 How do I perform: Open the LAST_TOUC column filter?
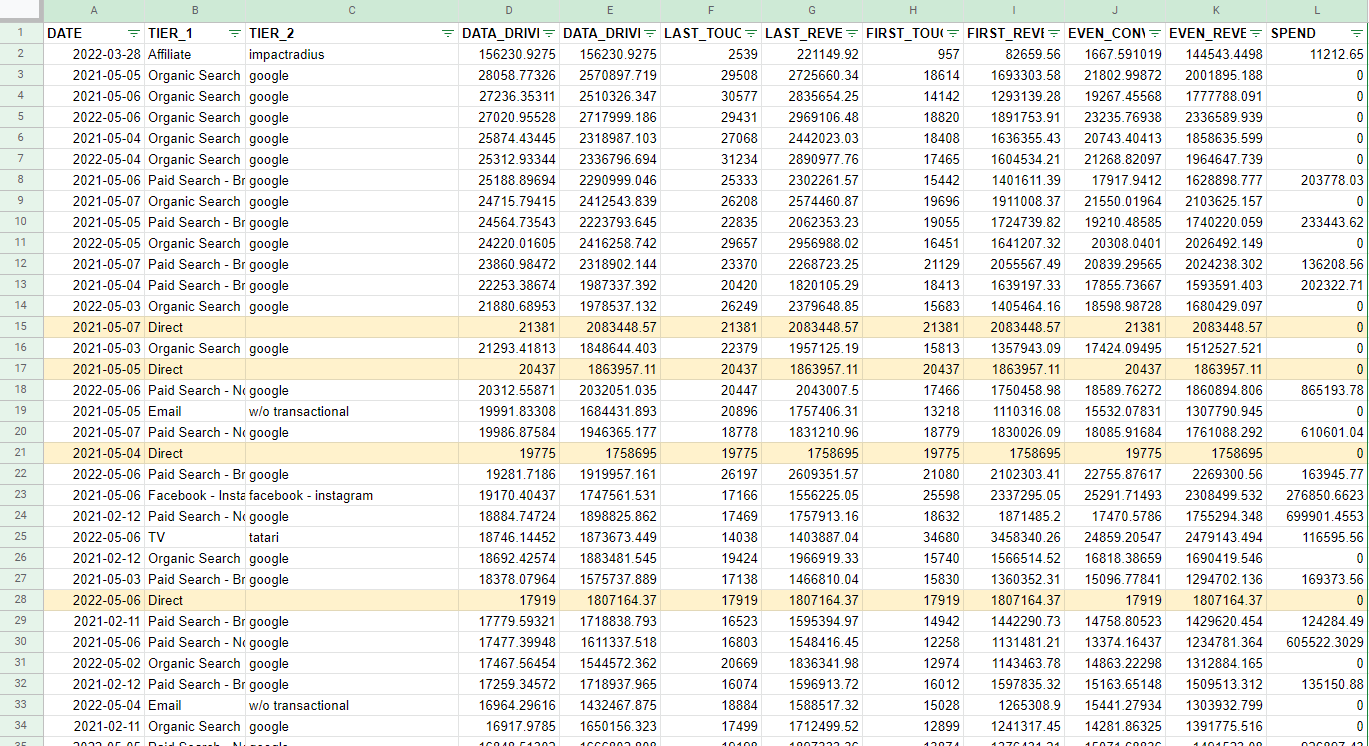[751, 33]
